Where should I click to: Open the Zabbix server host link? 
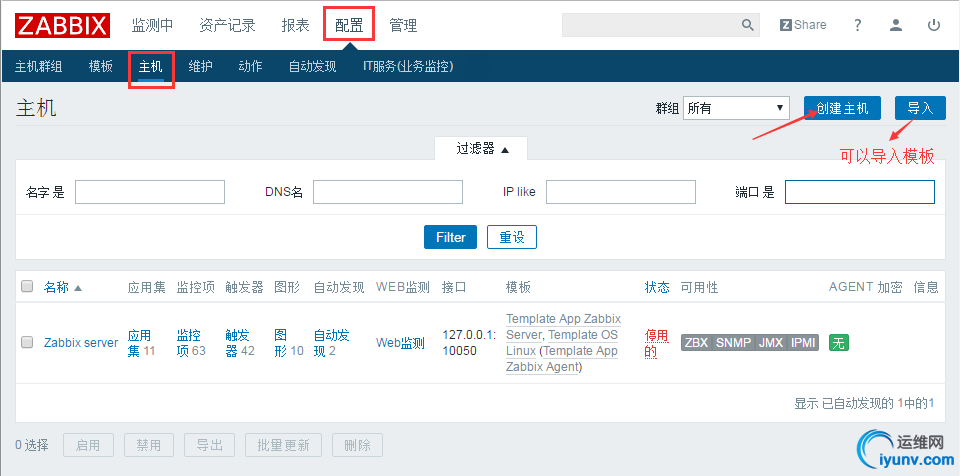point(81,343)
